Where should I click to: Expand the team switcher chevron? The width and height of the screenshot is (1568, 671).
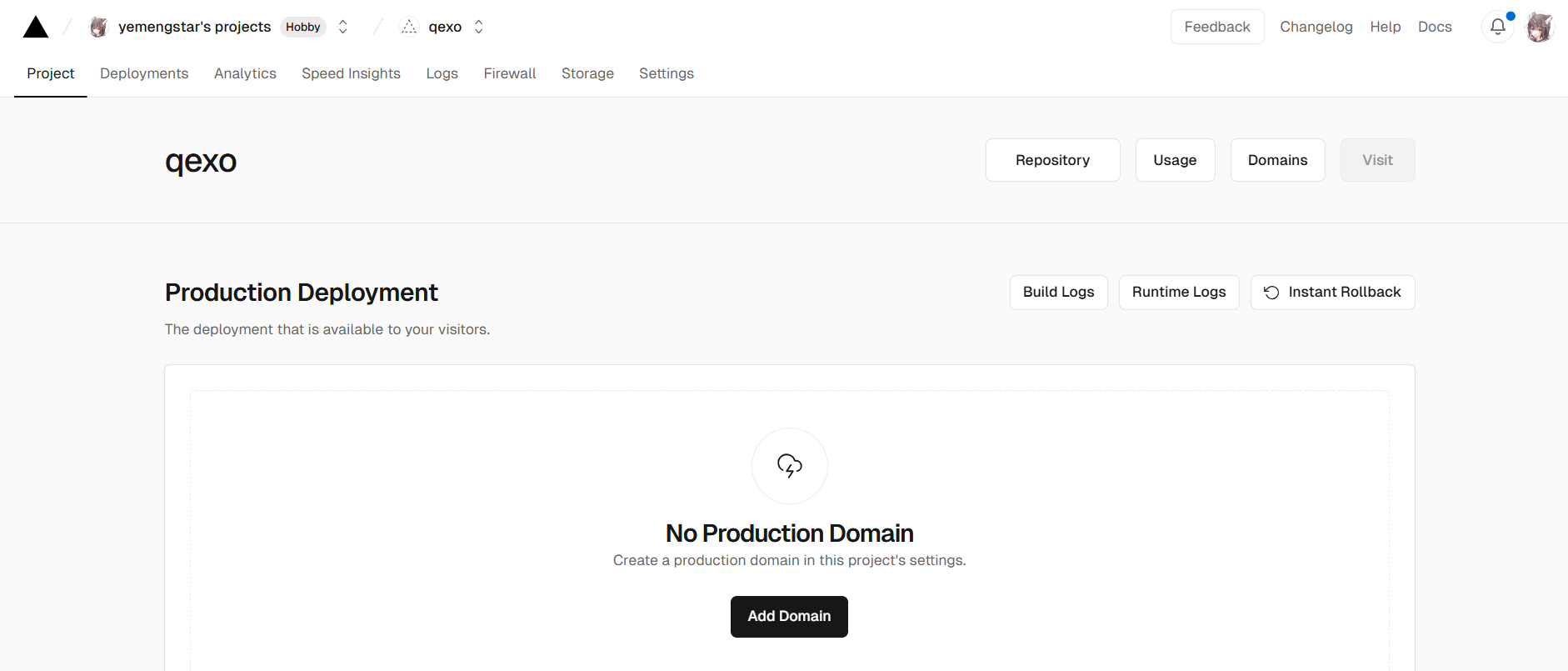point(342,27)
